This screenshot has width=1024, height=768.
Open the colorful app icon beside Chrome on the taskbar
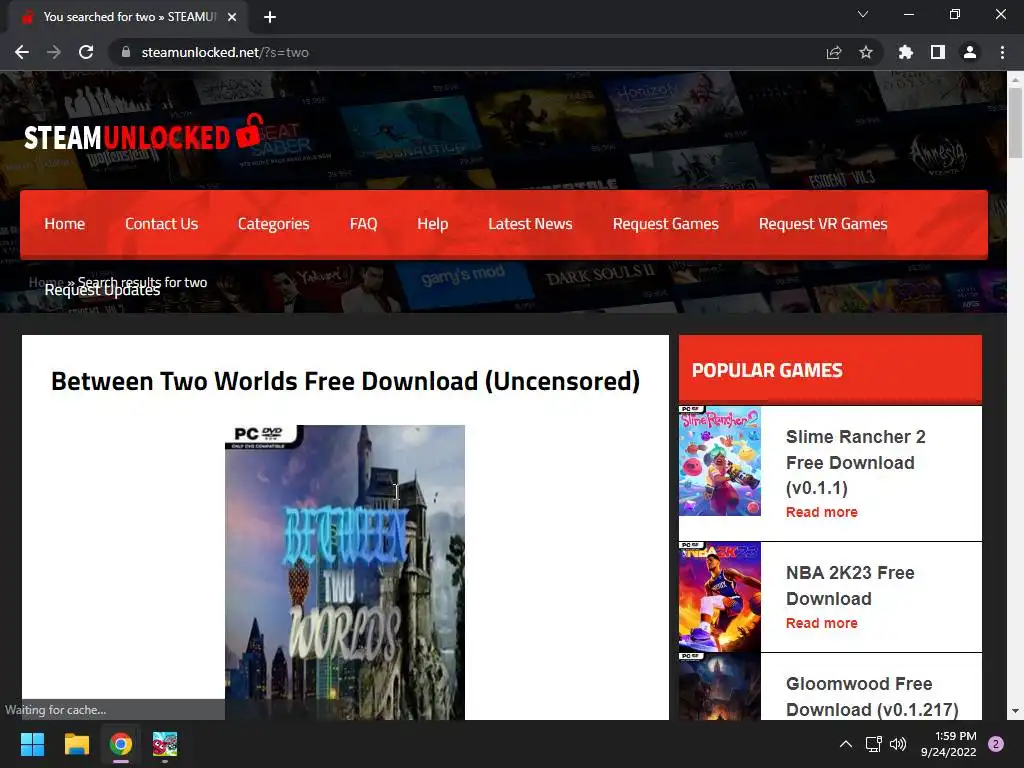tap(165, 744)
